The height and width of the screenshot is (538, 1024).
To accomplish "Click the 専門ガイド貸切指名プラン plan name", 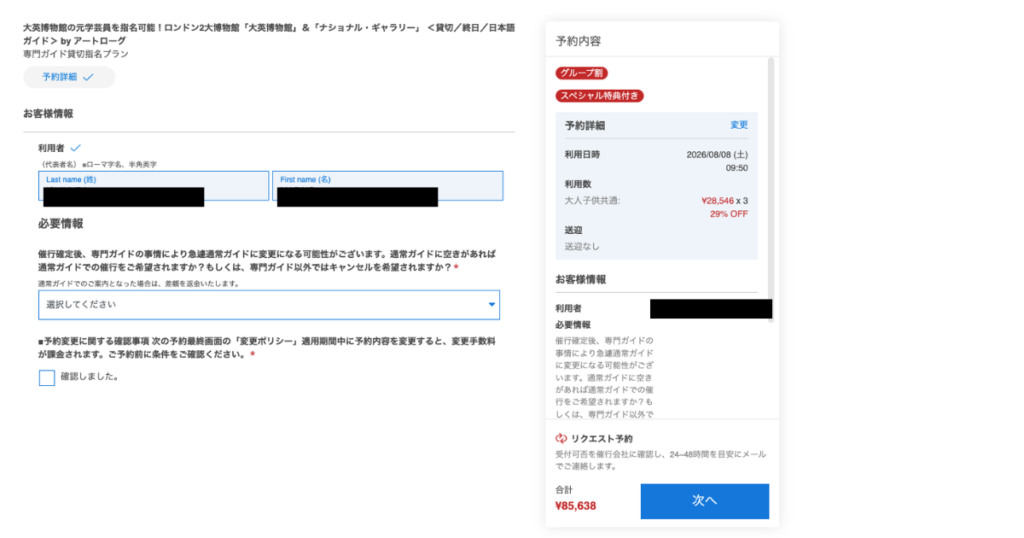I will [76, 54].
